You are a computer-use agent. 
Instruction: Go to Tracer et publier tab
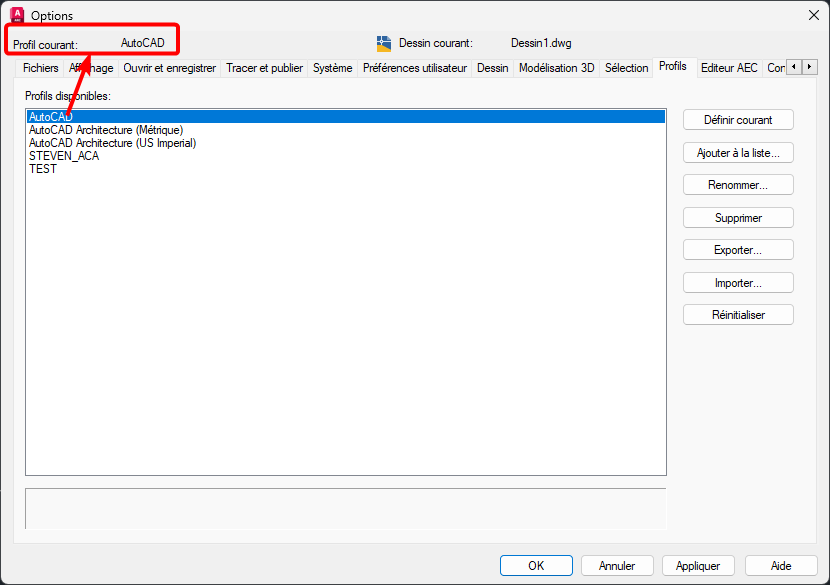pyautogui.click(x=264, y=68)
